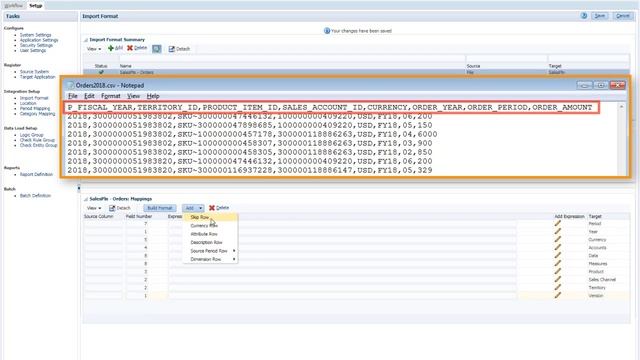Screen dimensions: 640x360
Task: Edit expression pencil for Data target
Action: tap(558, 256)
